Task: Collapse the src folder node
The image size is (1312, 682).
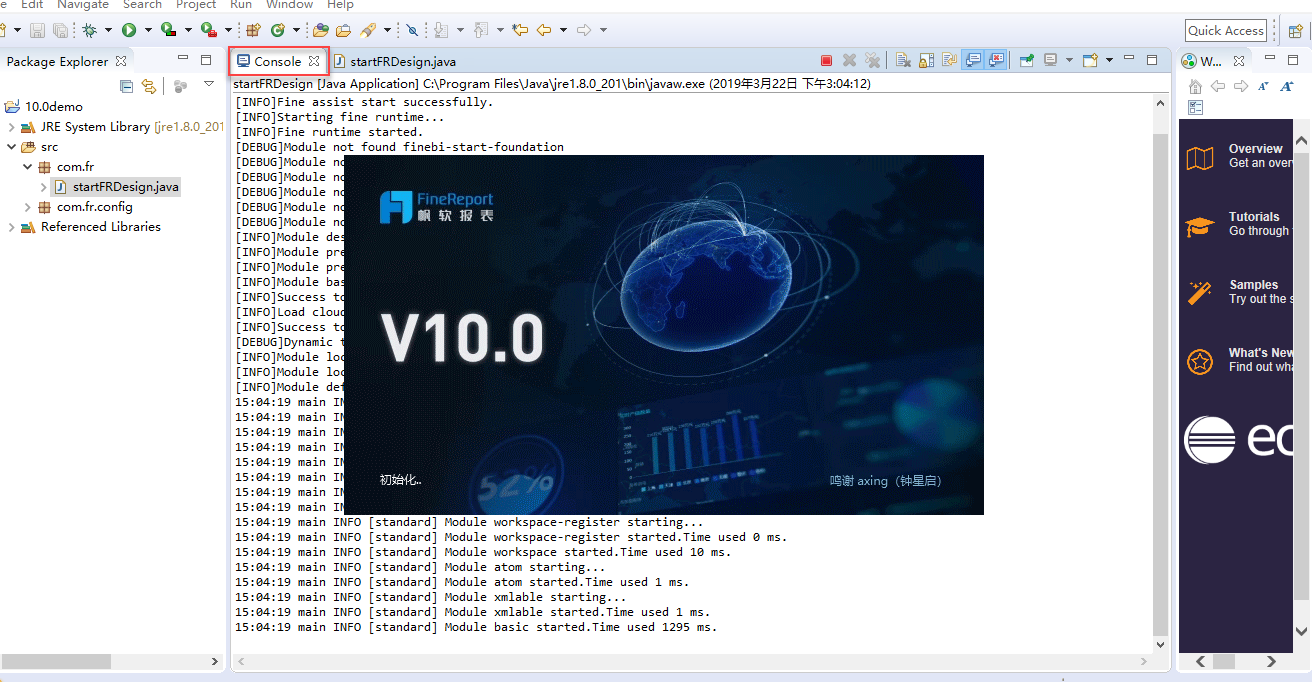Action: pyautogui.click(x=12, y=147)
